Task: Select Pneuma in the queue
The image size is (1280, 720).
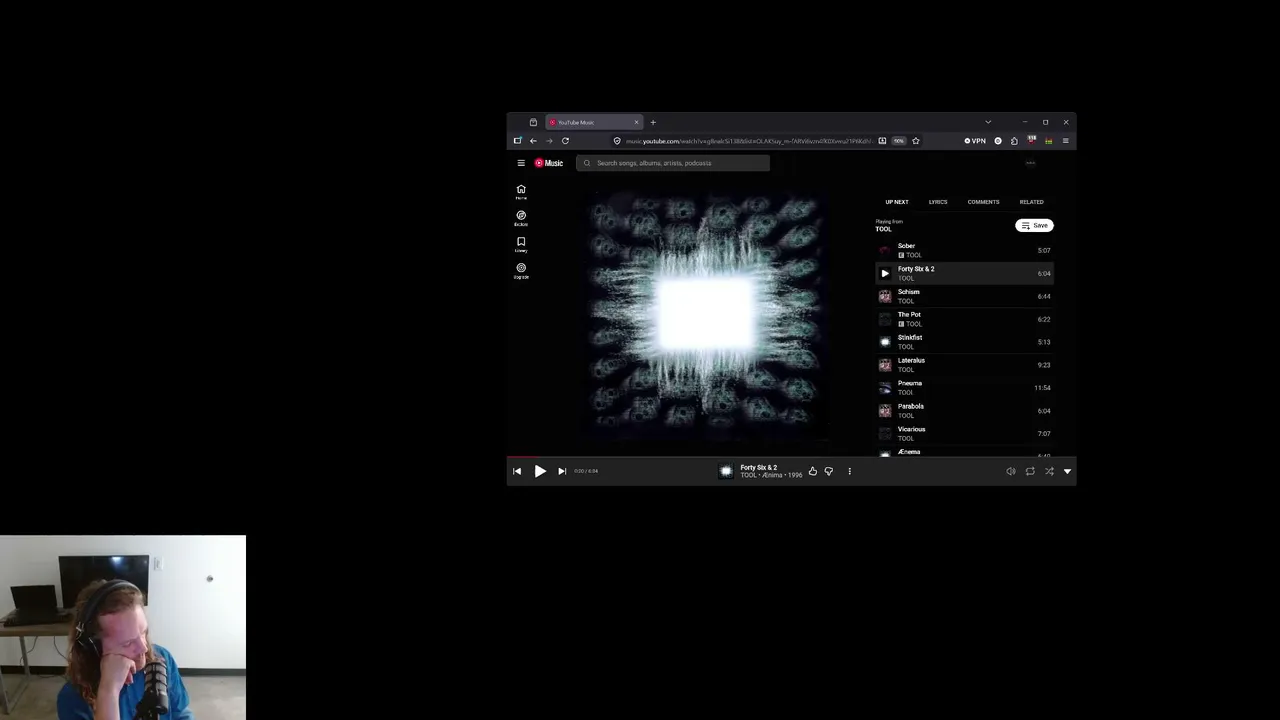Action: point(964,388)
